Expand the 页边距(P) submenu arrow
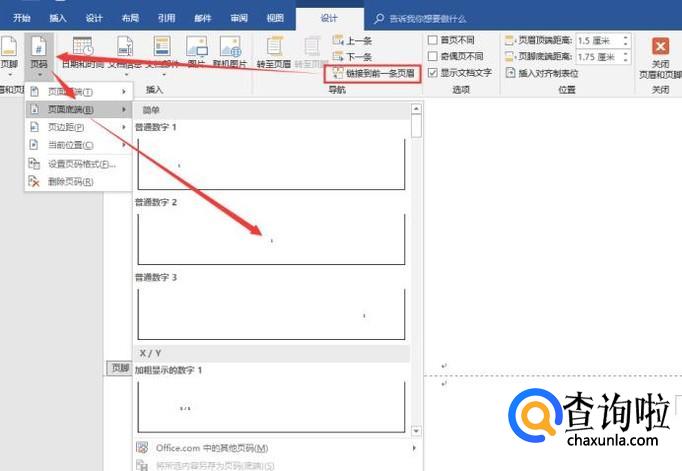Image resolution: width=682 pixels, height=471 pixels. click(x=124, y=127)
